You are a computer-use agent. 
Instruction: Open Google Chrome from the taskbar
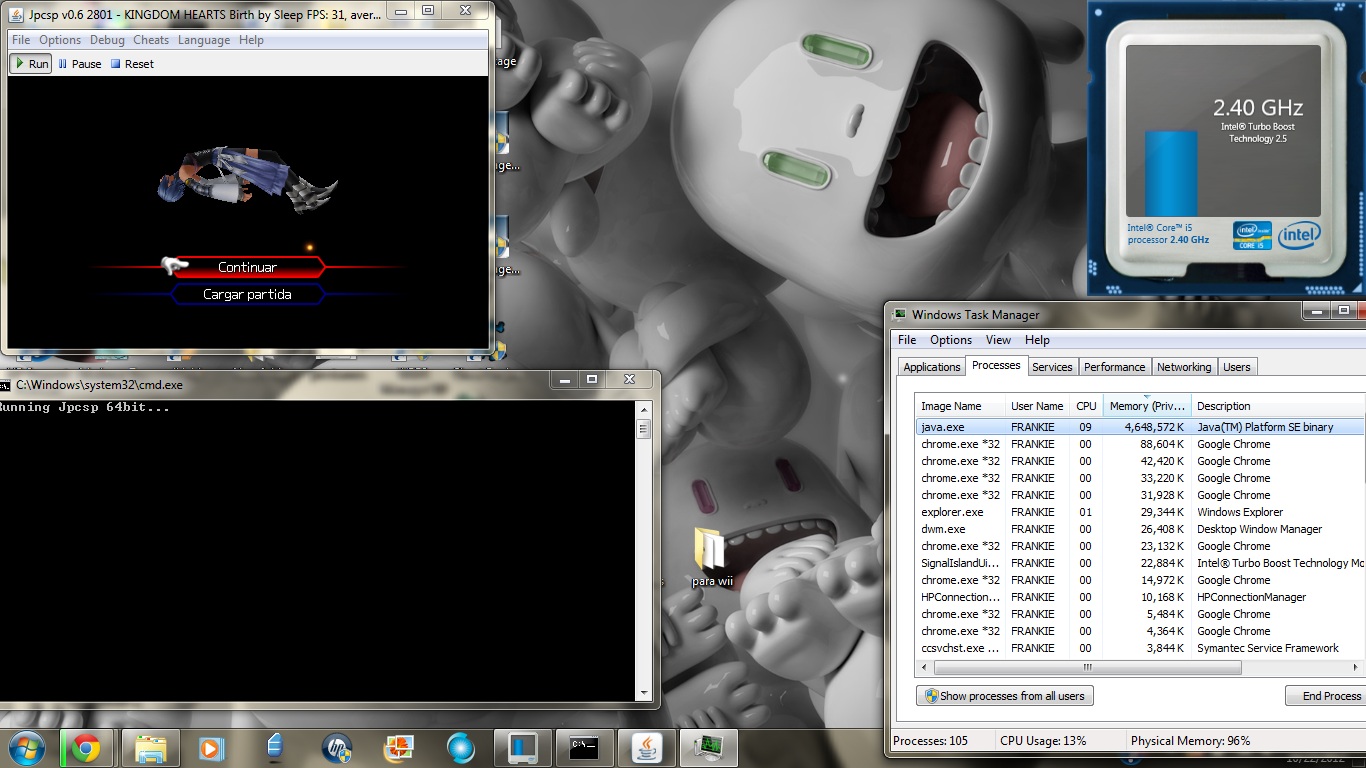86,748
